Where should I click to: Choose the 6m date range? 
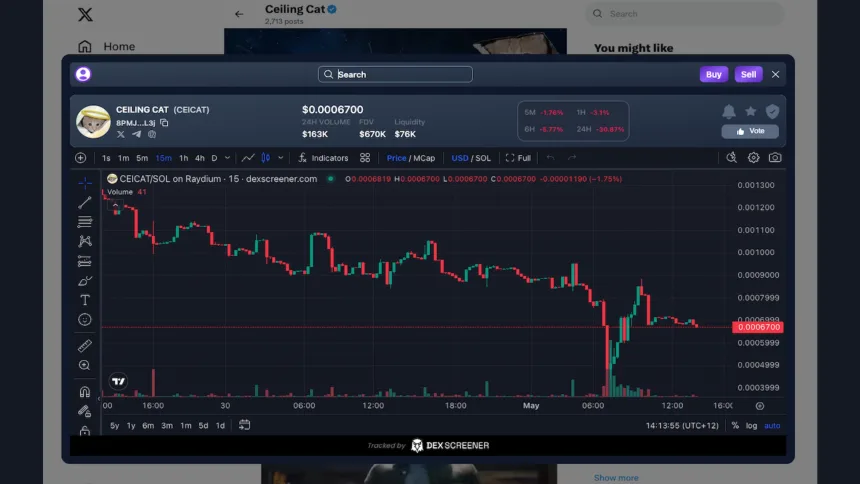coord(148,425)
